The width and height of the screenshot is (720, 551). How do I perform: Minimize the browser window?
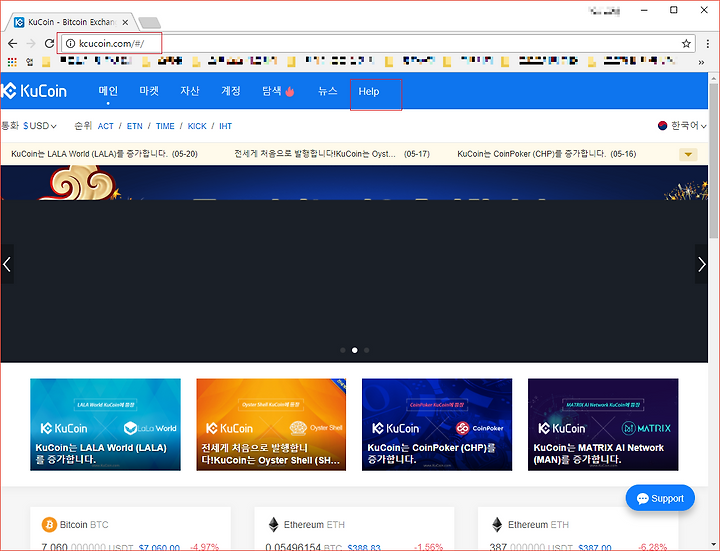point(644,10)
